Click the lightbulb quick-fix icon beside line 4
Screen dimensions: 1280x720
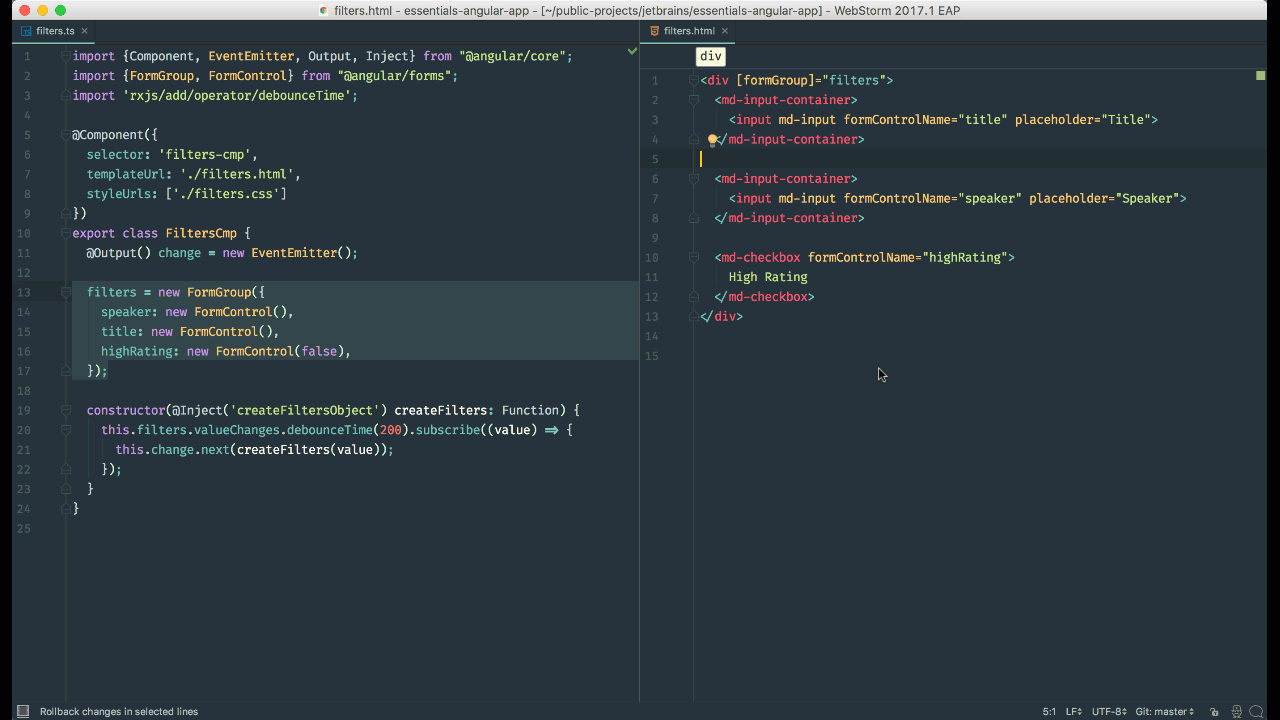pos(711,139)
